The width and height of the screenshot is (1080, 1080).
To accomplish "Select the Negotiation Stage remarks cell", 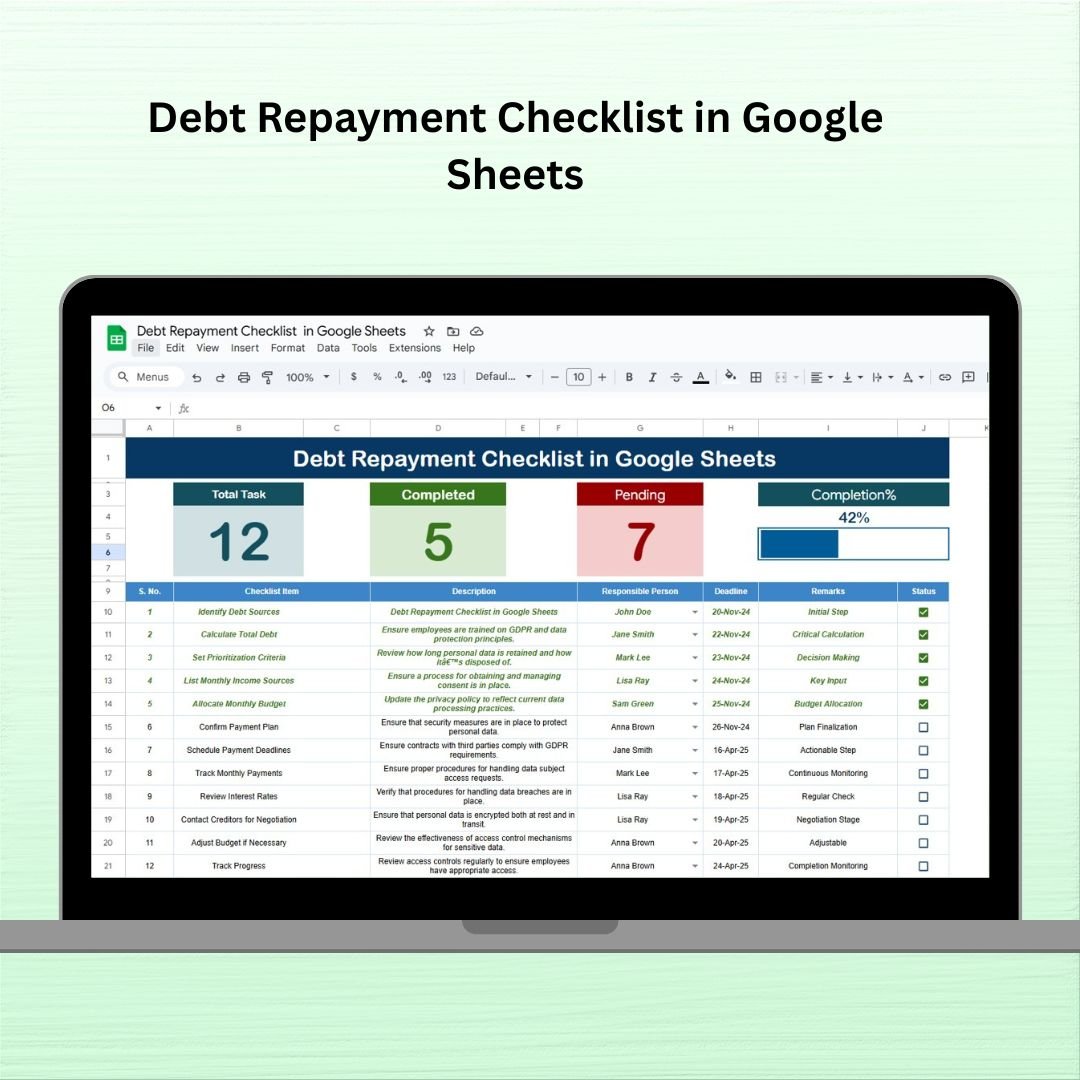I will click(x=828, y=820).
